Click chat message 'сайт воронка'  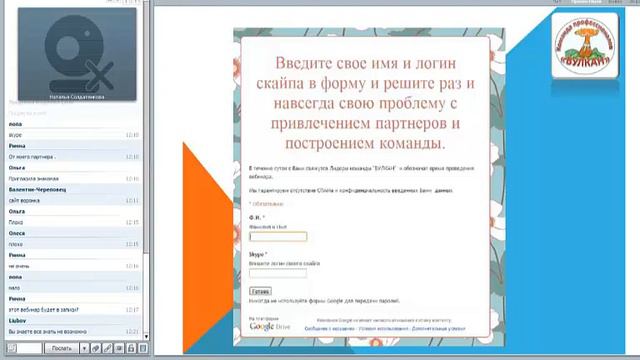click(24, 201)
